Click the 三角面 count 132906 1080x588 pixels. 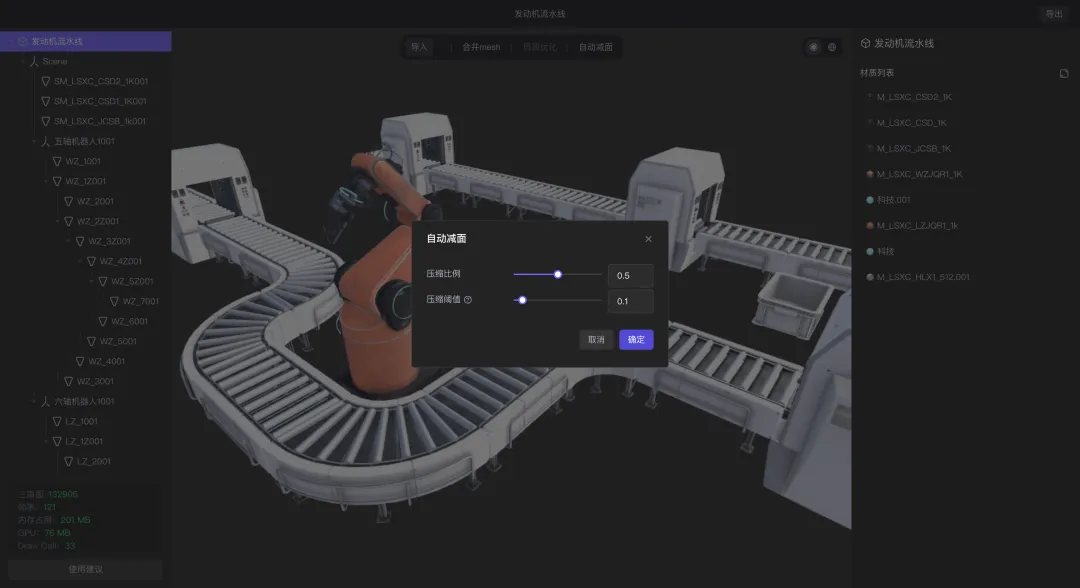coord(63,494)
